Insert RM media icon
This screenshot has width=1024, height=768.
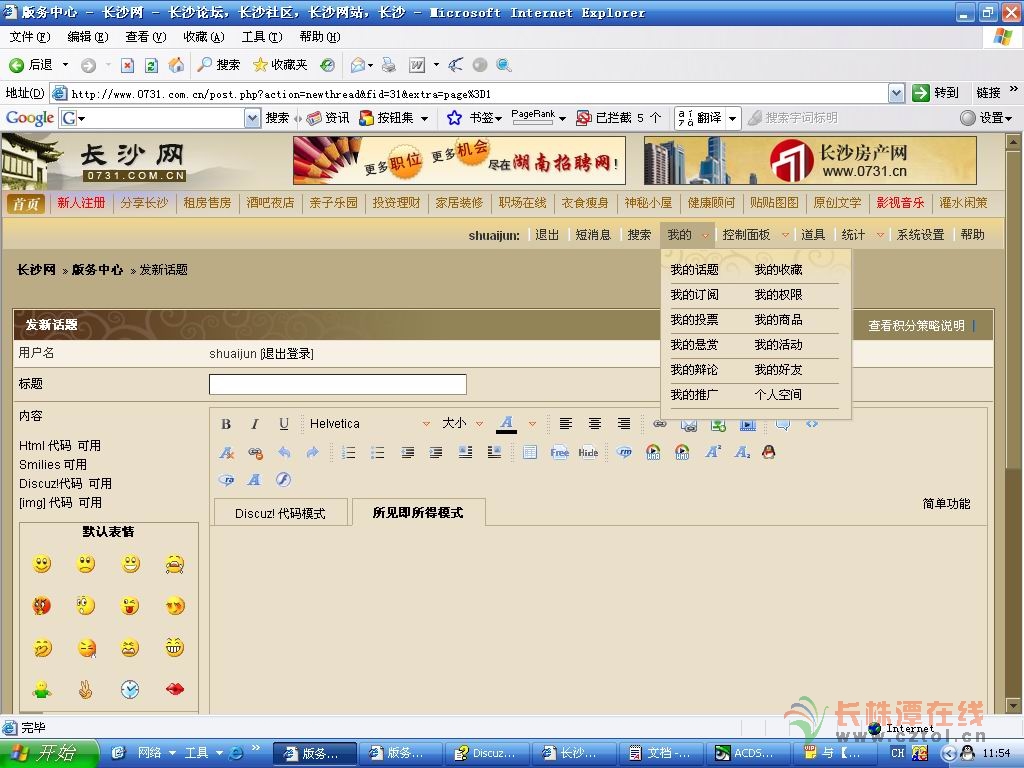(624, 453)
